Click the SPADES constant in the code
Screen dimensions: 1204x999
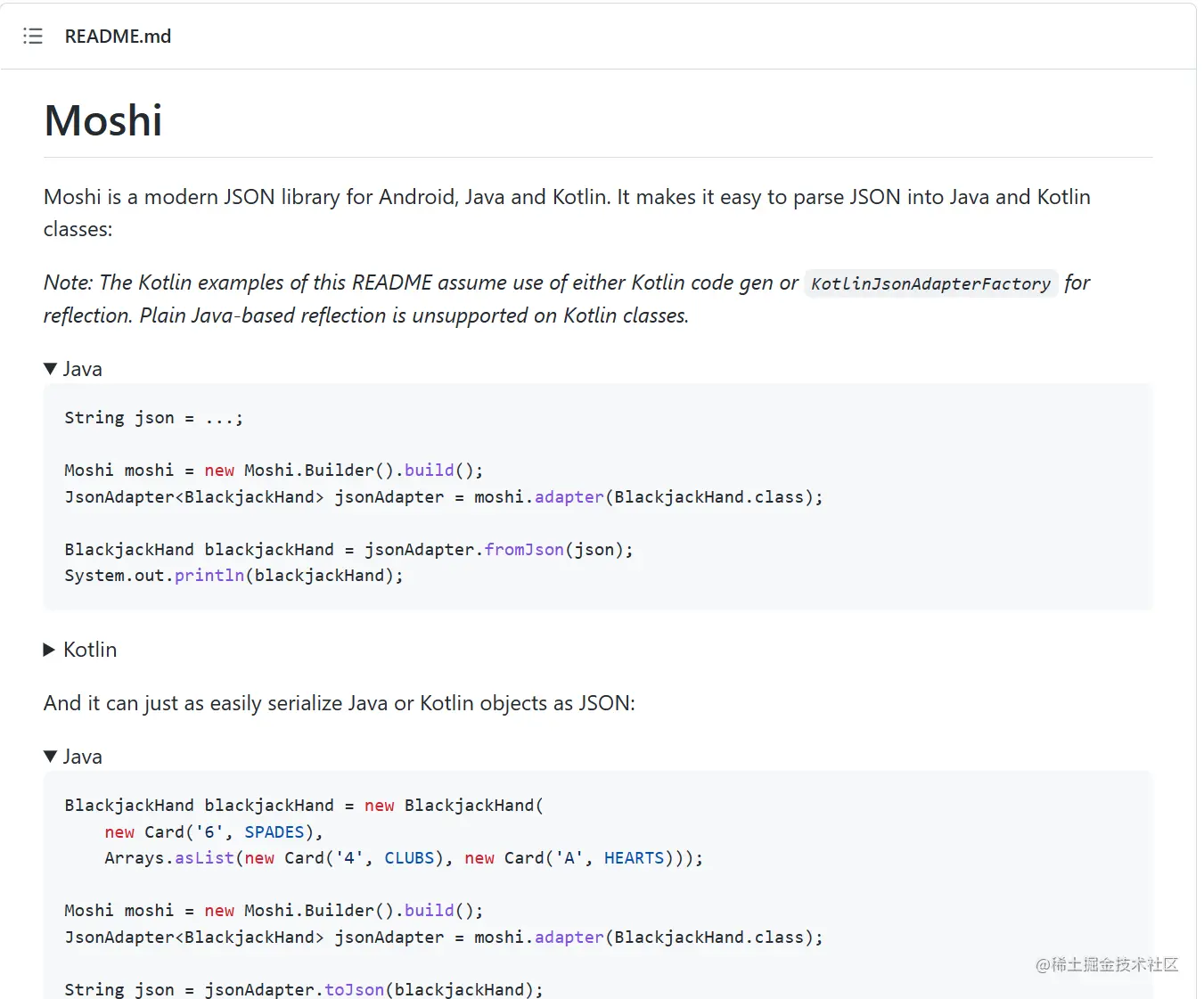pyautogui.click(x=274, y=832)
